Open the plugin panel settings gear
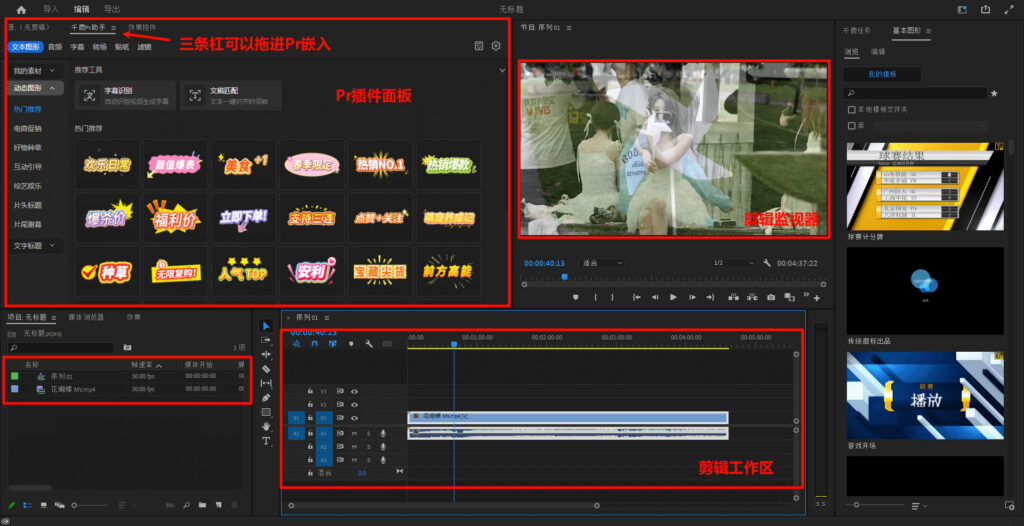 (x=496, y=46)
